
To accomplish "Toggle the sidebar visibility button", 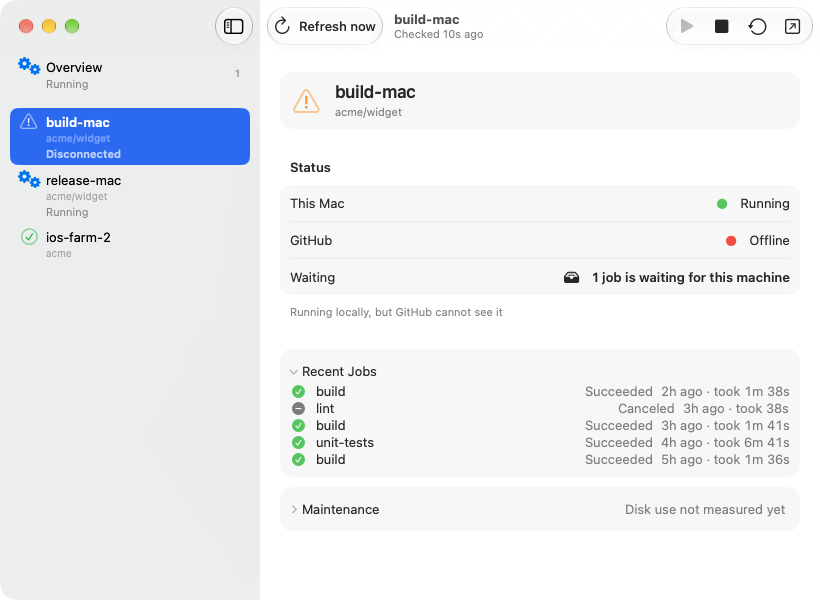I will tap(233, 26).
